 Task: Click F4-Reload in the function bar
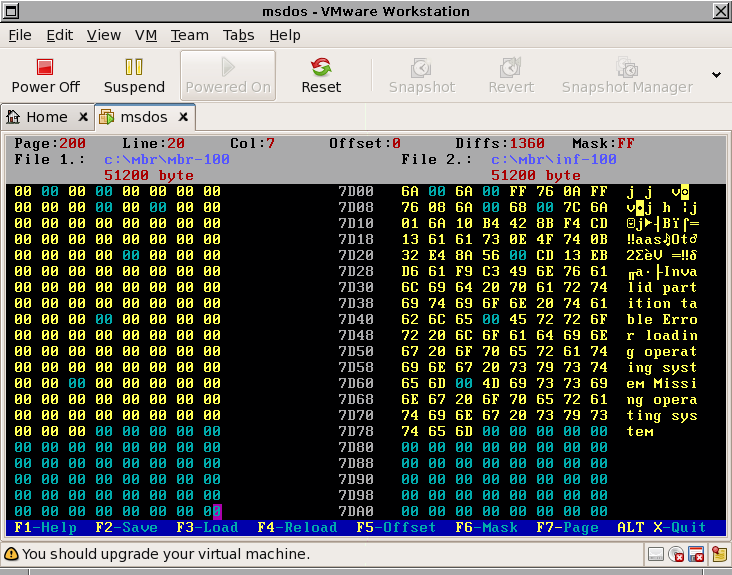297,527
